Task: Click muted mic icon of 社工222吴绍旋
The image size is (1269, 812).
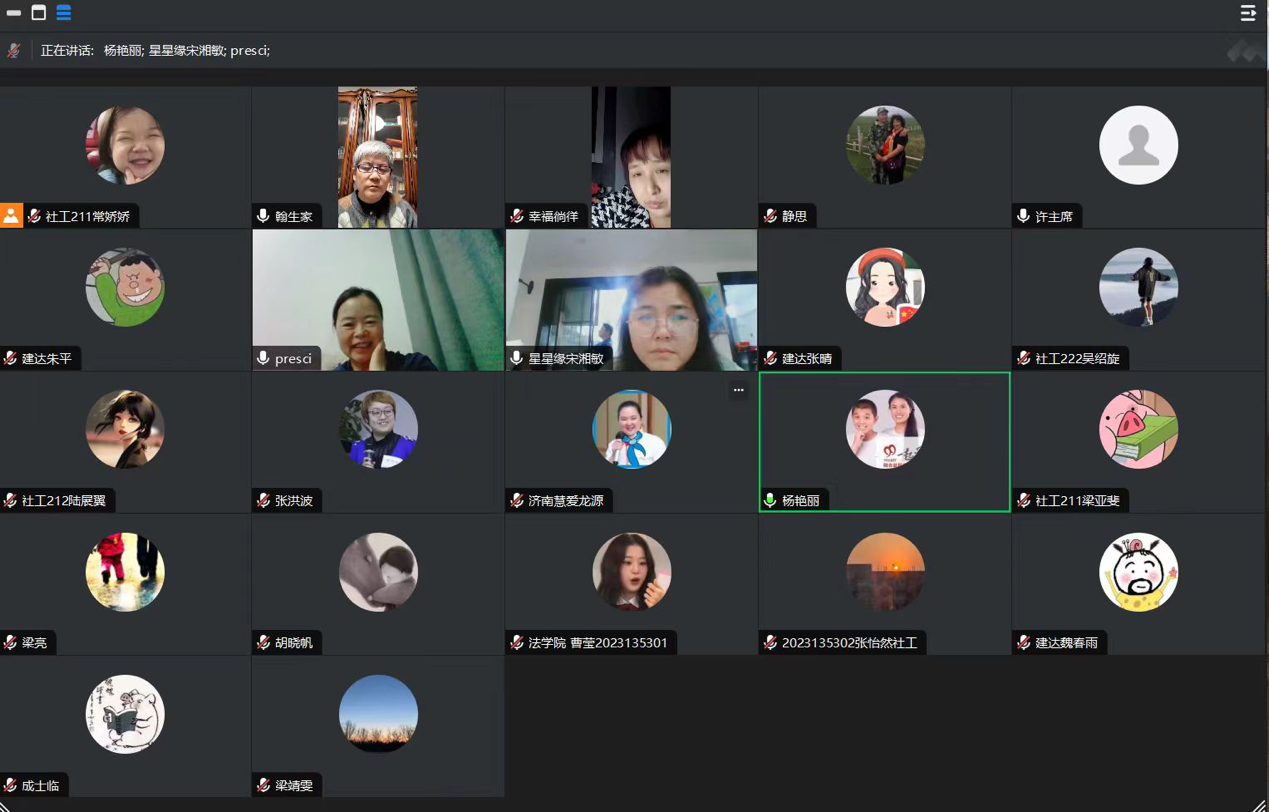Action: point(1023,358)
